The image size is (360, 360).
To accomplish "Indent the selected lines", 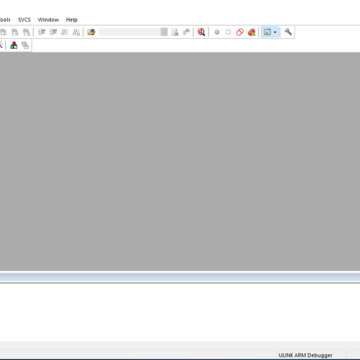I will point(42,32).
